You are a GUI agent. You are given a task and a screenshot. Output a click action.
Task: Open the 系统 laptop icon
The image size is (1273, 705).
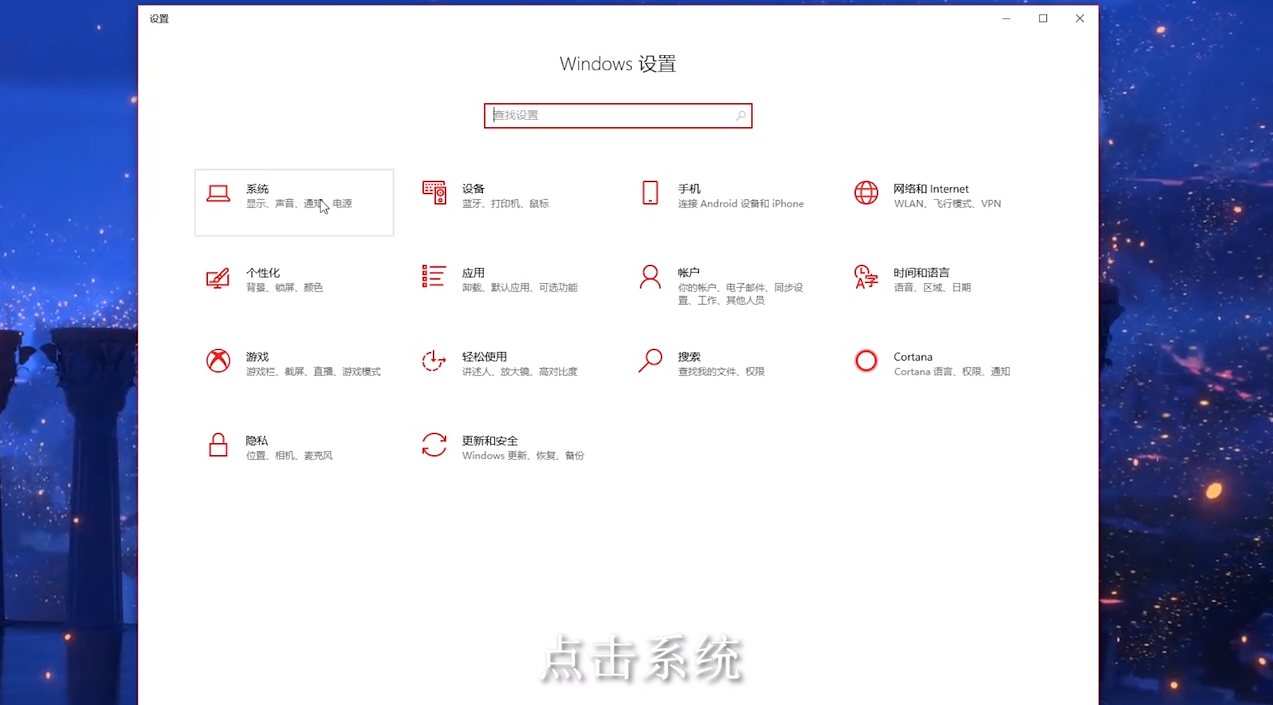218,194
